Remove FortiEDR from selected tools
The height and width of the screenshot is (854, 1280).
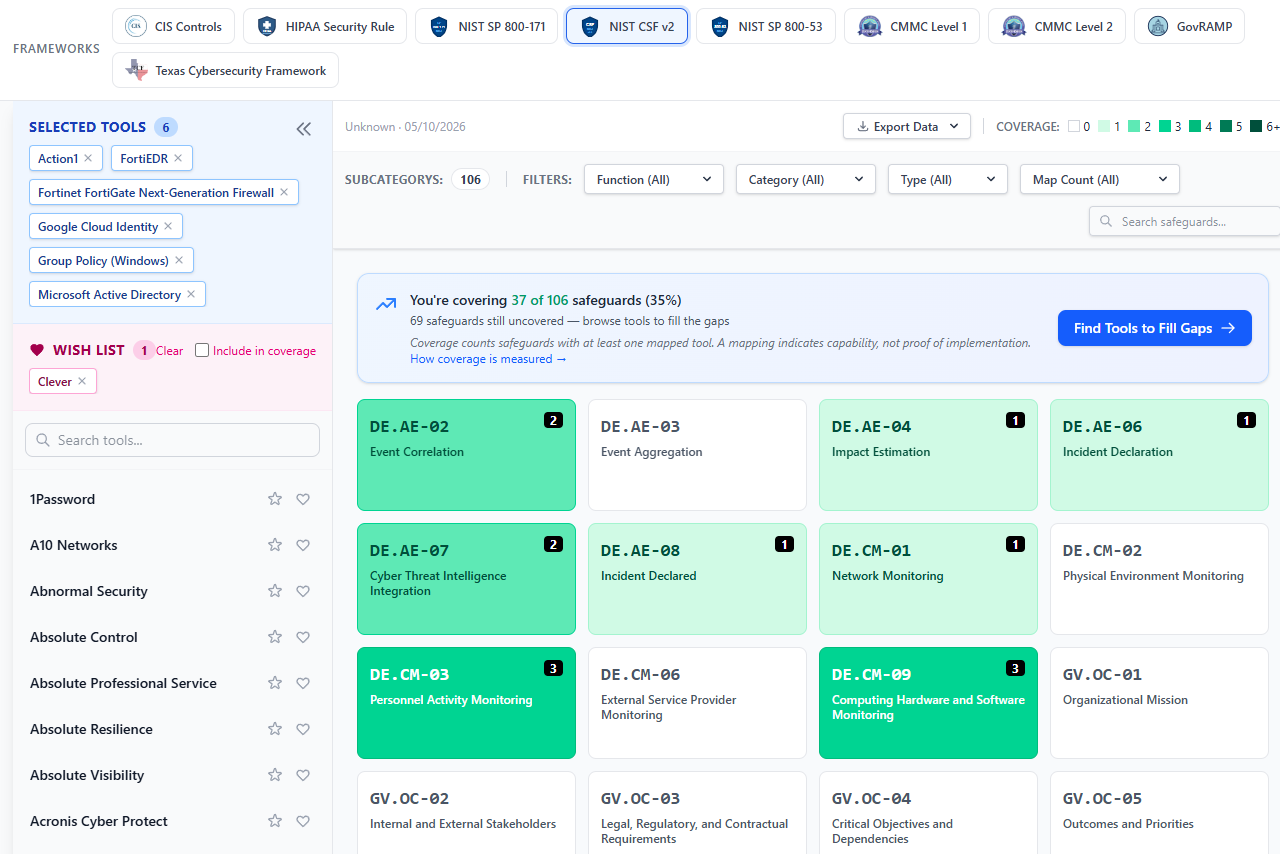(178, 158)
